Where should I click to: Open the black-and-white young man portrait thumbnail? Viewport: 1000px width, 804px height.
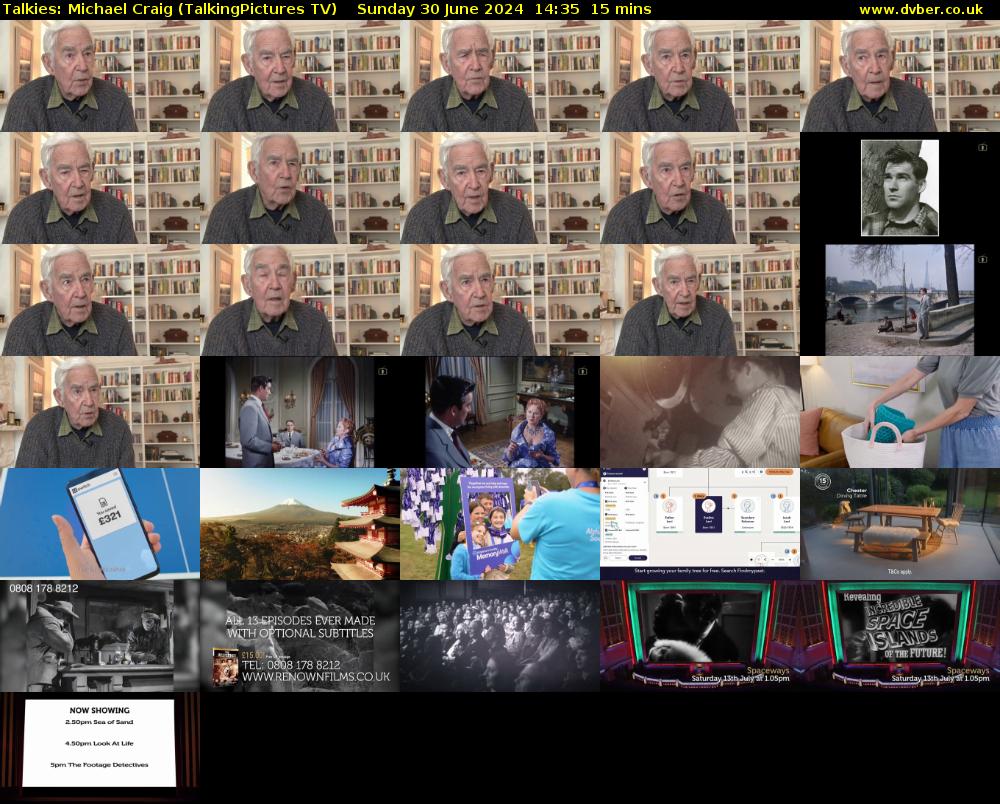(x=899, y=187)
